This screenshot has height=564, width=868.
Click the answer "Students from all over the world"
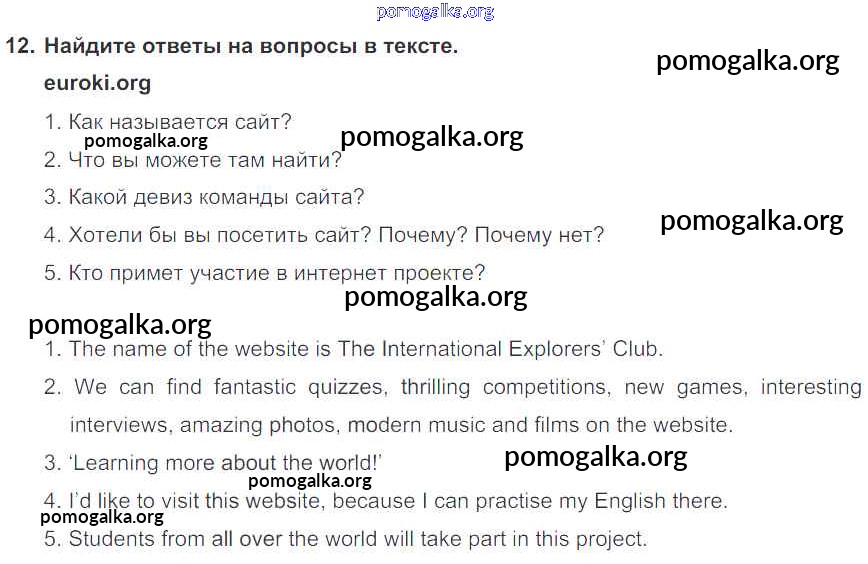[x=357, y=539]
